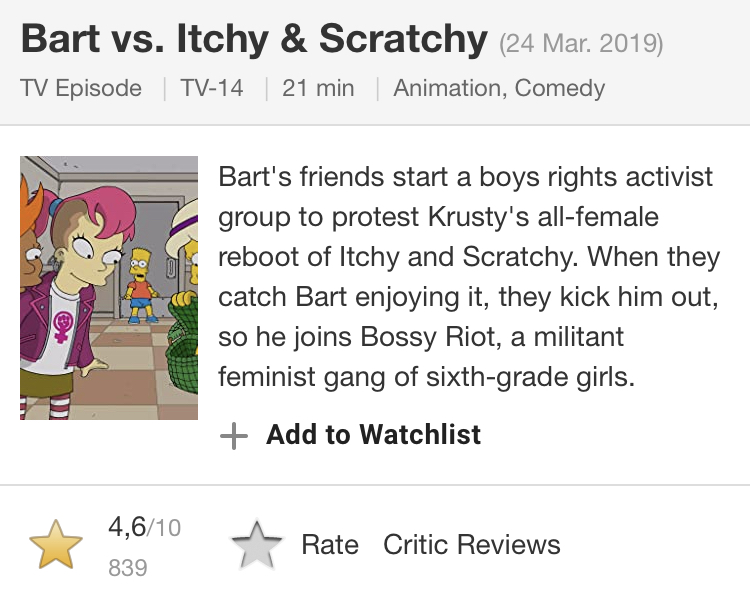
Task: Click the Bart vs. Itchy & Scratchy title
Action: pyautogui.click(x=253, y=40)
